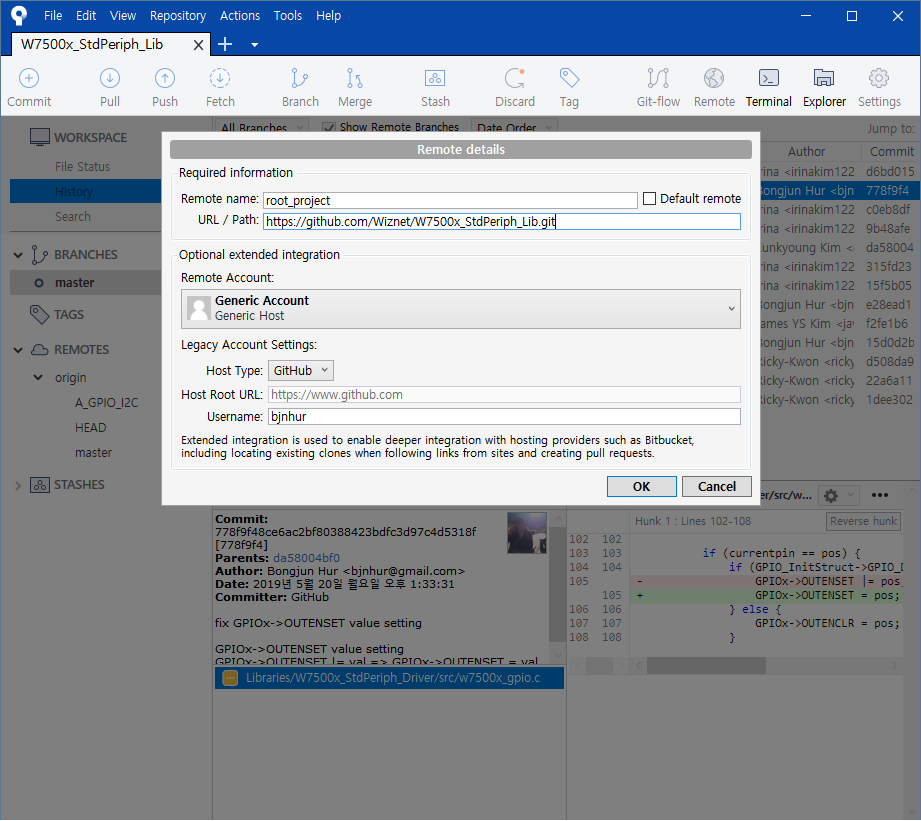Open the Tools menu
Viewport: 921px width, 821px height.
287,15
